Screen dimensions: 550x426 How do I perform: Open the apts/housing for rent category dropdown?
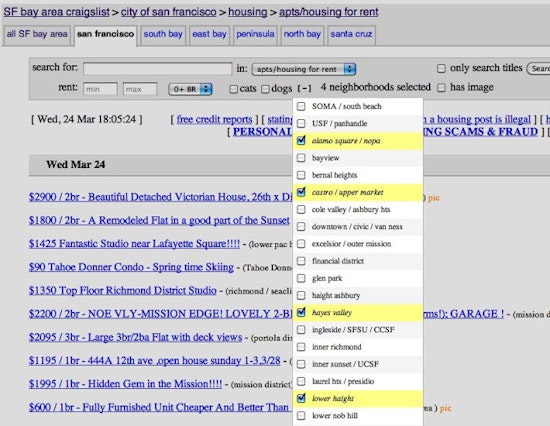click(304, 69)
